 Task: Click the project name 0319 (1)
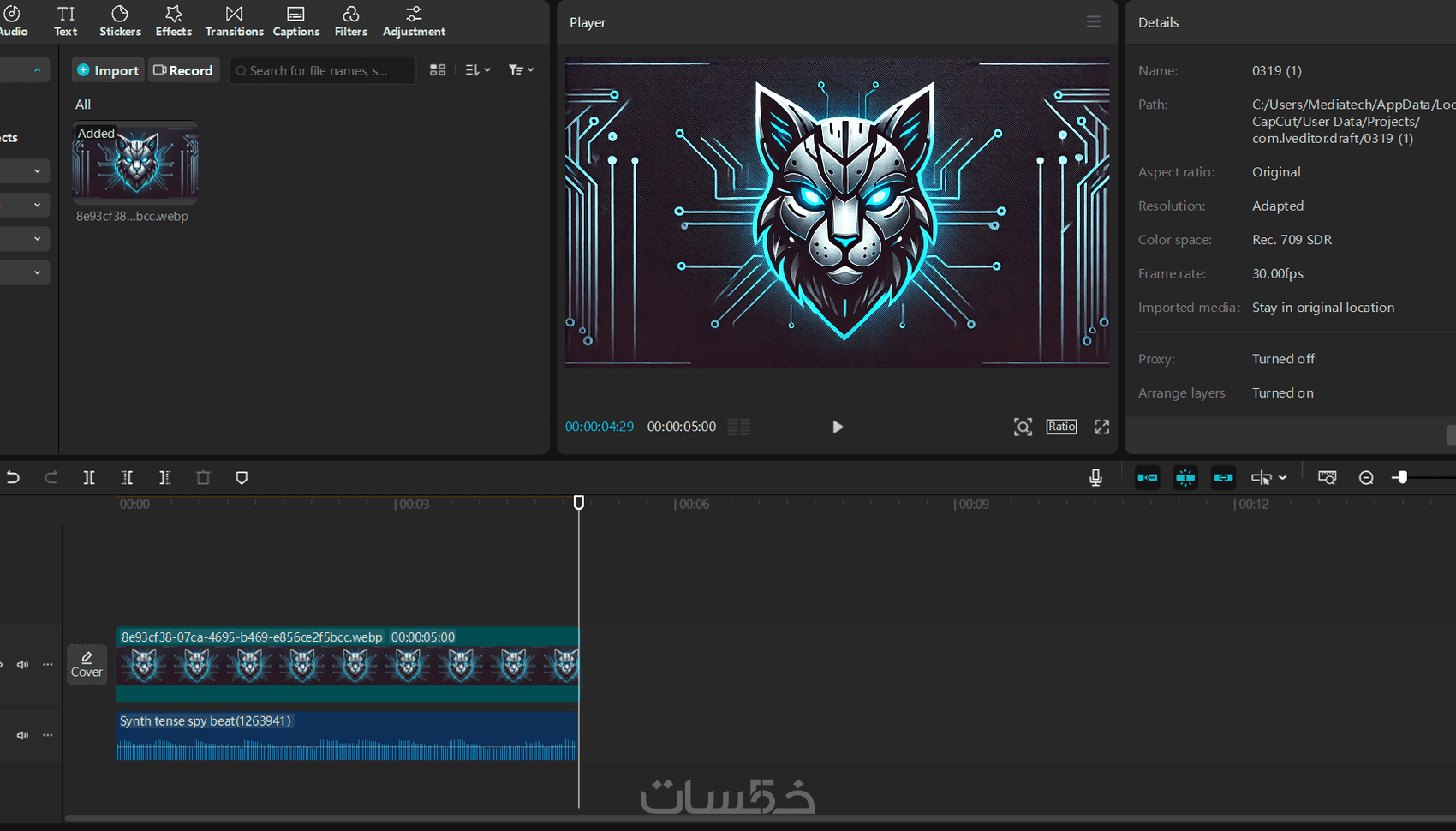pyautogui.click(x=1277, y=70)
